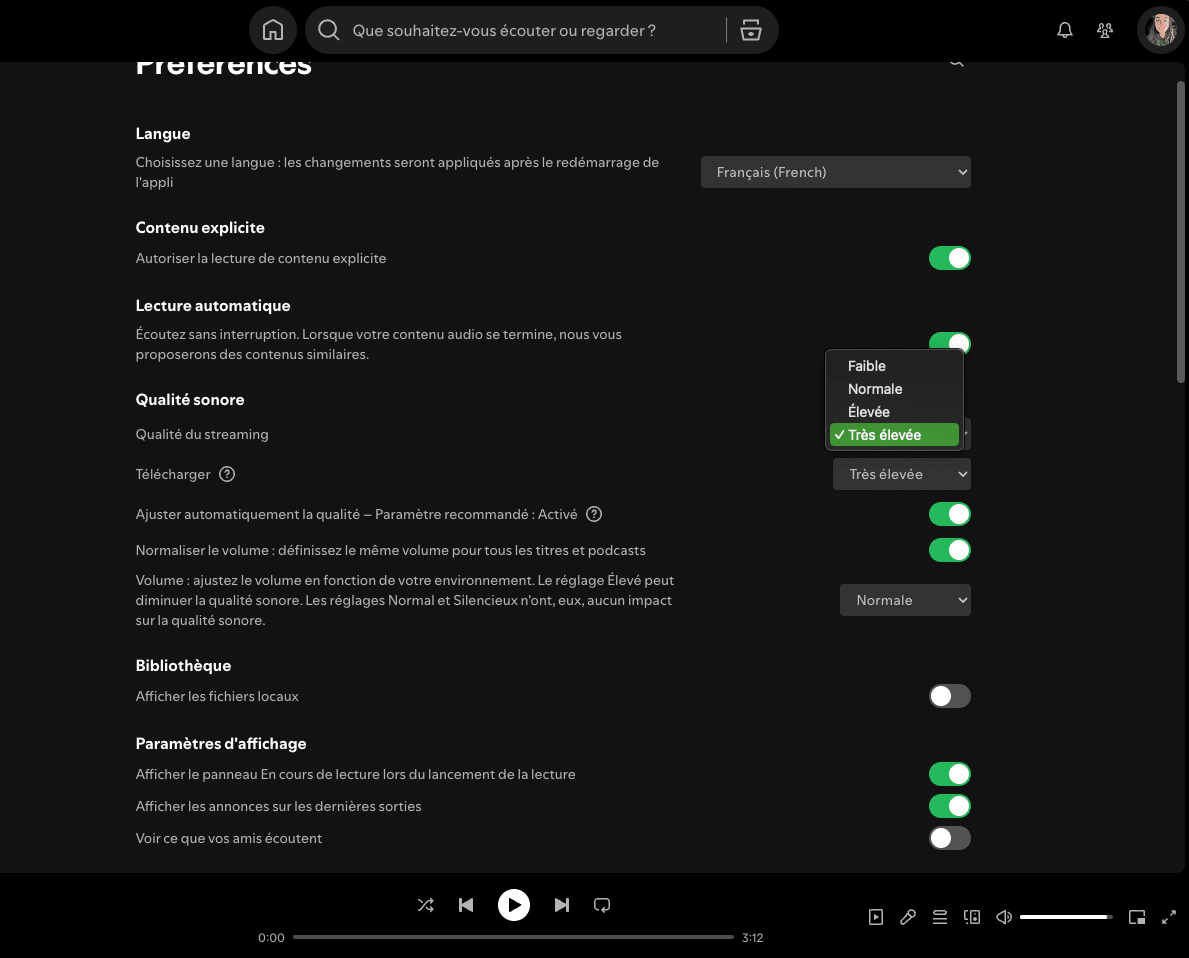Open the Français (French) language dropdown

[x=836, y=172]
